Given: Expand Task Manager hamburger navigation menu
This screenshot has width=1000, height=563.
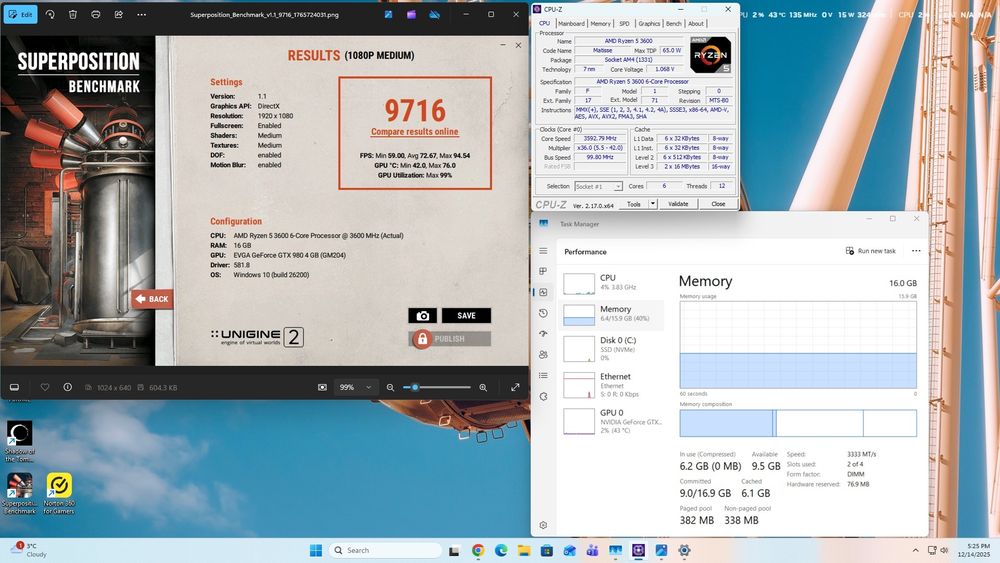Looking at the screenshot, I should 543,251.
